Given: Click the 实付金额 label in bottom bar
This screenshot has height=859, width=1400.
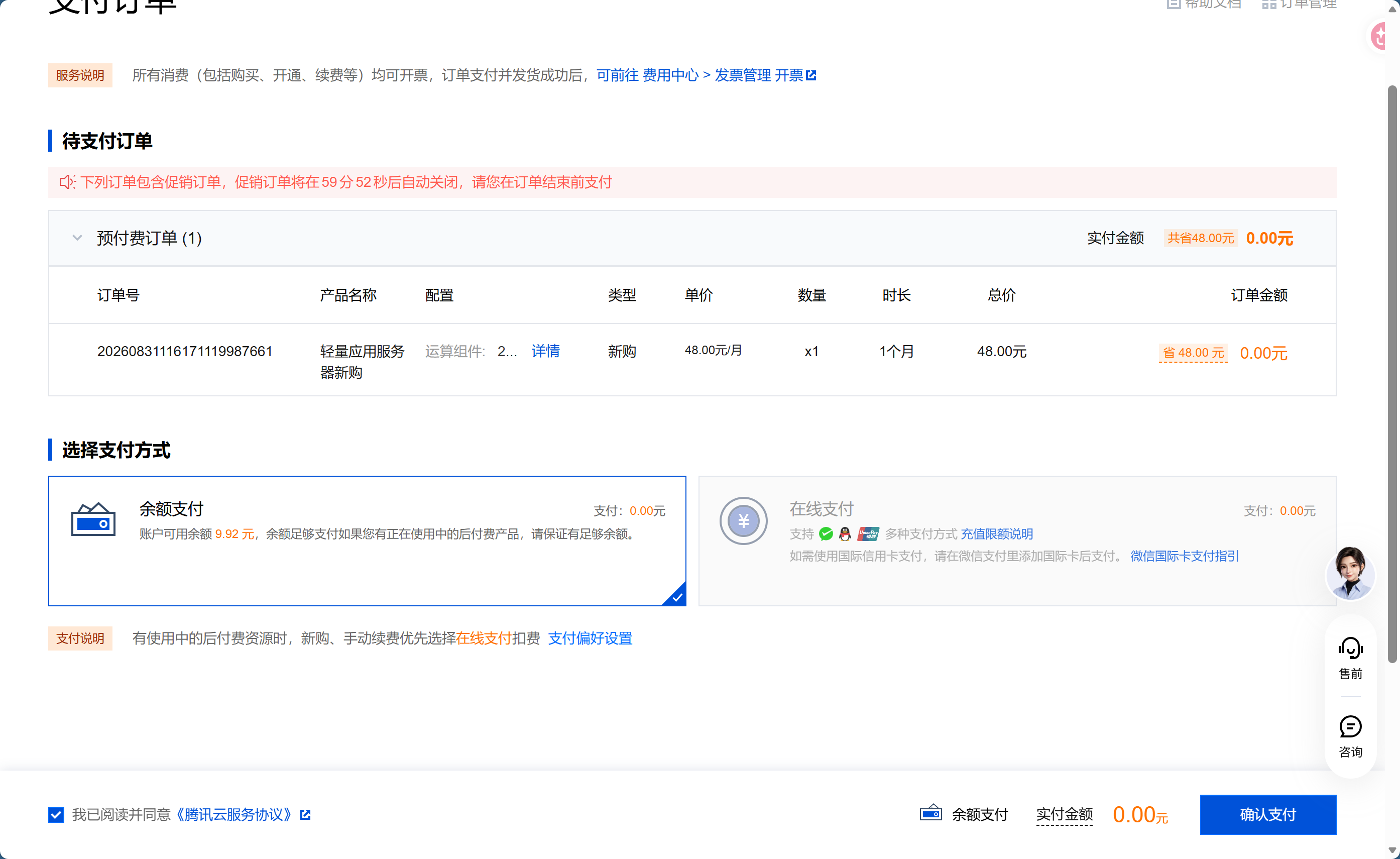Looking at the screenshot, I should coord(1064,814).
